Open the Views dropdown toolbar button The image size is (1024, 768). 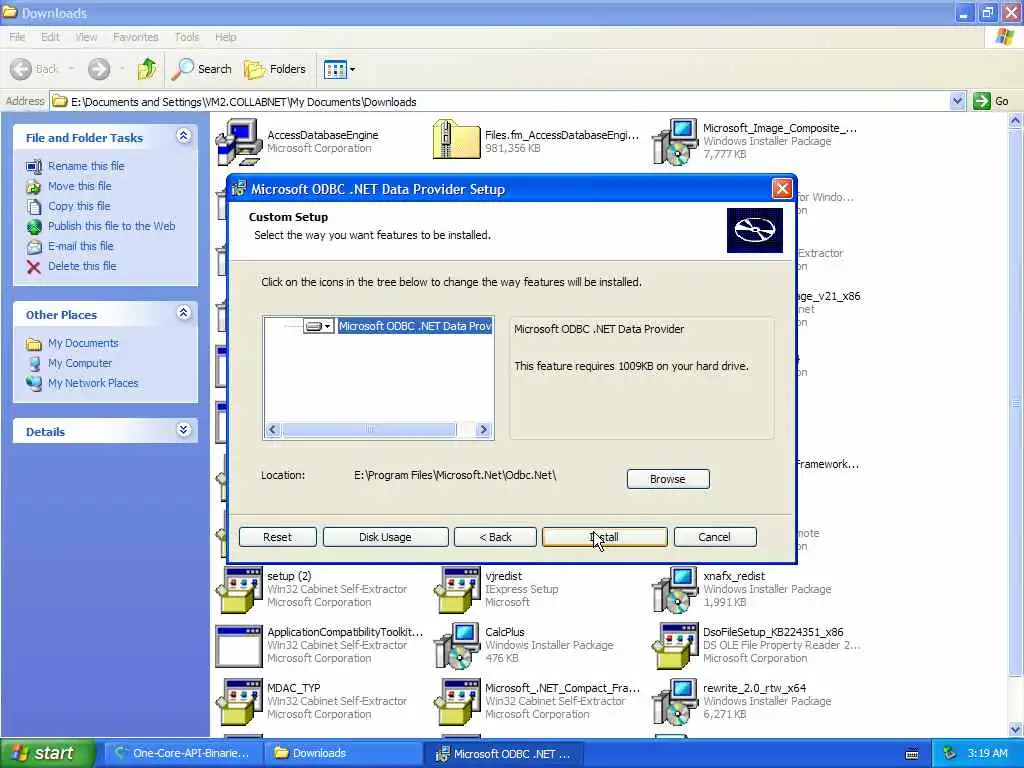pyautogui.click(x=340, y=69)
